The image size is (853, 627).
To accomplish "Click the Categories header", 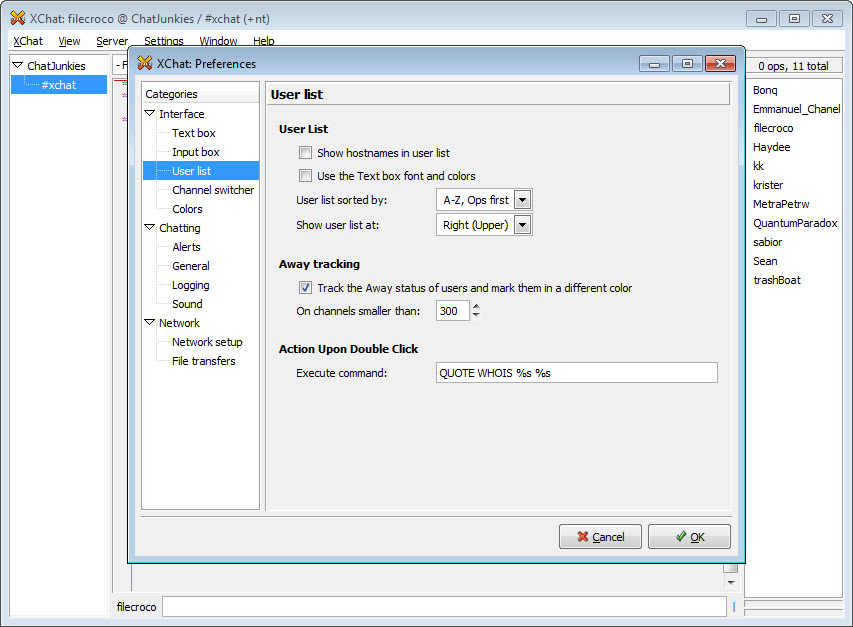I will coord(200,94).
